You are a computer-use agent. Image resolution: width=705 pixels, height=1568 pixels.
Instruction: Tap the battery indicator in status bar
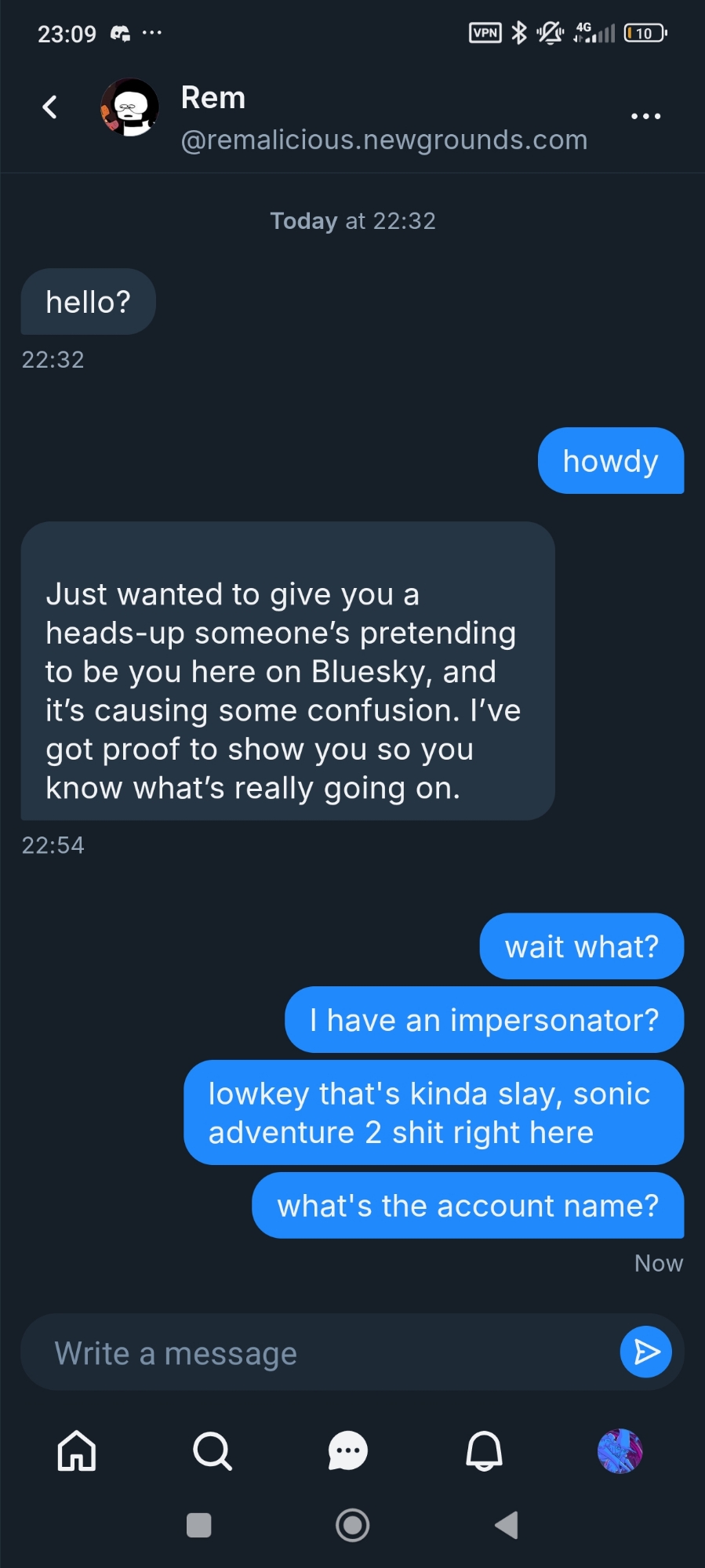pyautogui.click(x=645, y=33)
